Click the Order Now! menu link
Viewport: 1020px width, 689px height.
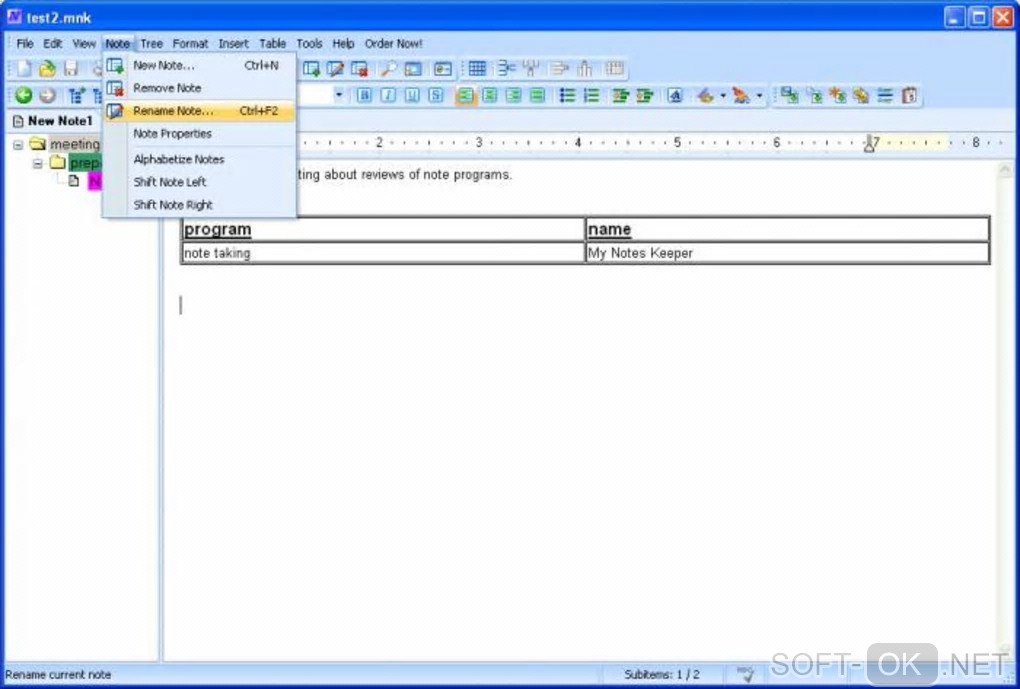[x=394, y=44]
